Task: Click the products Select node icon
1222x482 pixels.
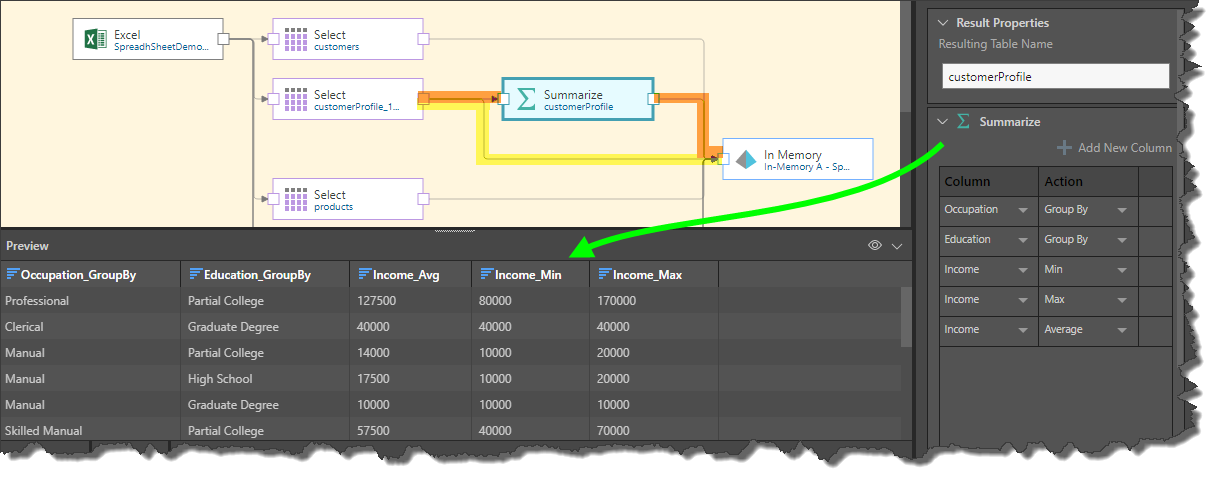Action: pyautogui.click(x=295, y=200)
